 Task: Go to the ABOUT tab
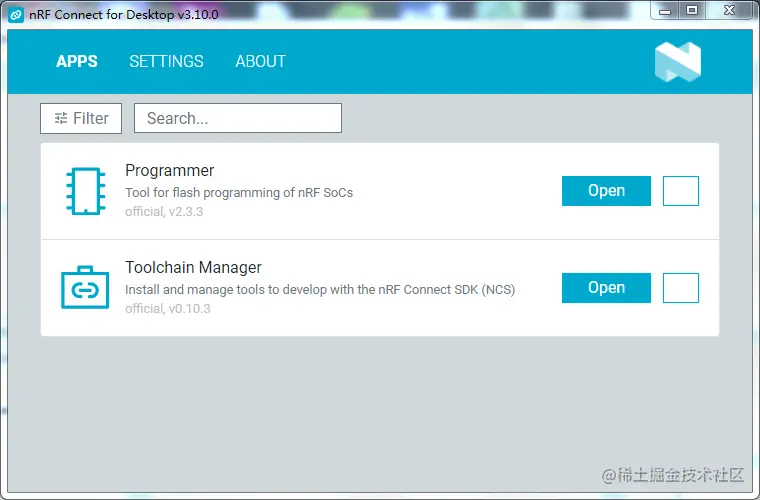tap(260, 61)
